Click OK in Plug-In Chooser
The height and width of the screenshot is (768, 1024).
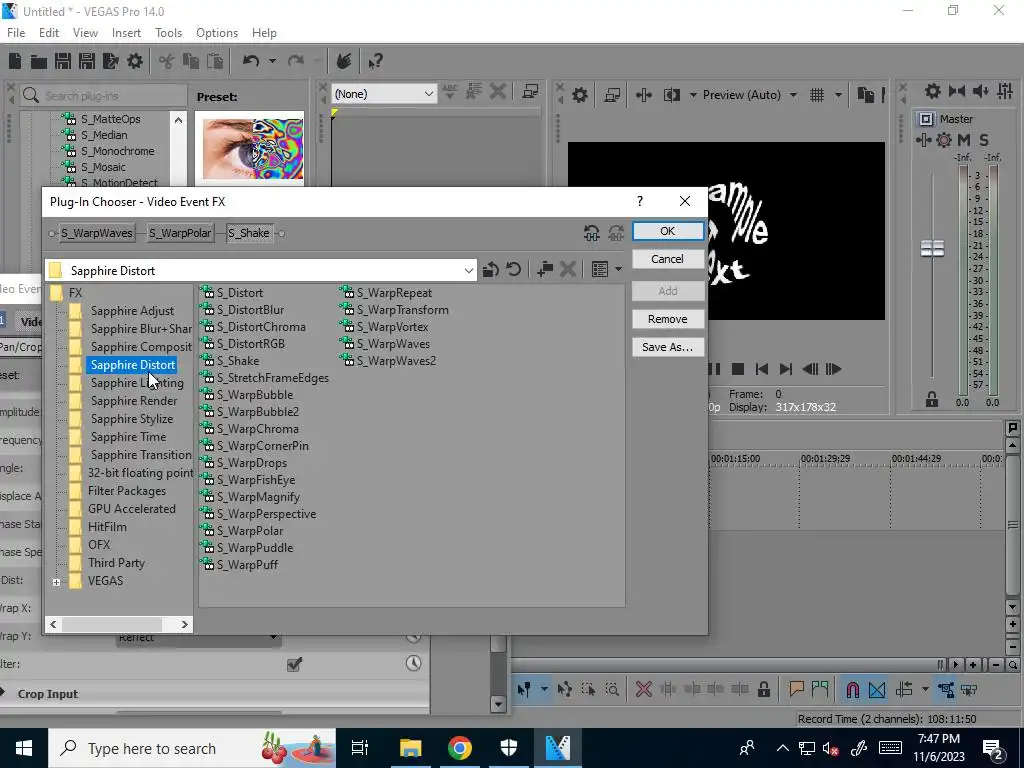point(667,231)
